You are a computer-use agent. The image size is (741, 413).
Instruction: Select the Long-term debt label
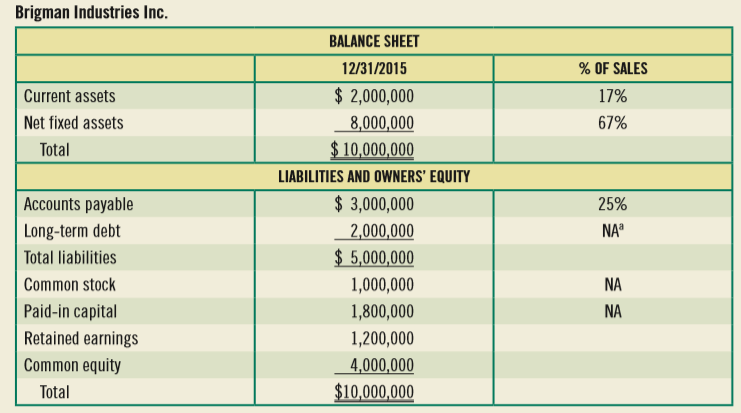coord(72,232)
